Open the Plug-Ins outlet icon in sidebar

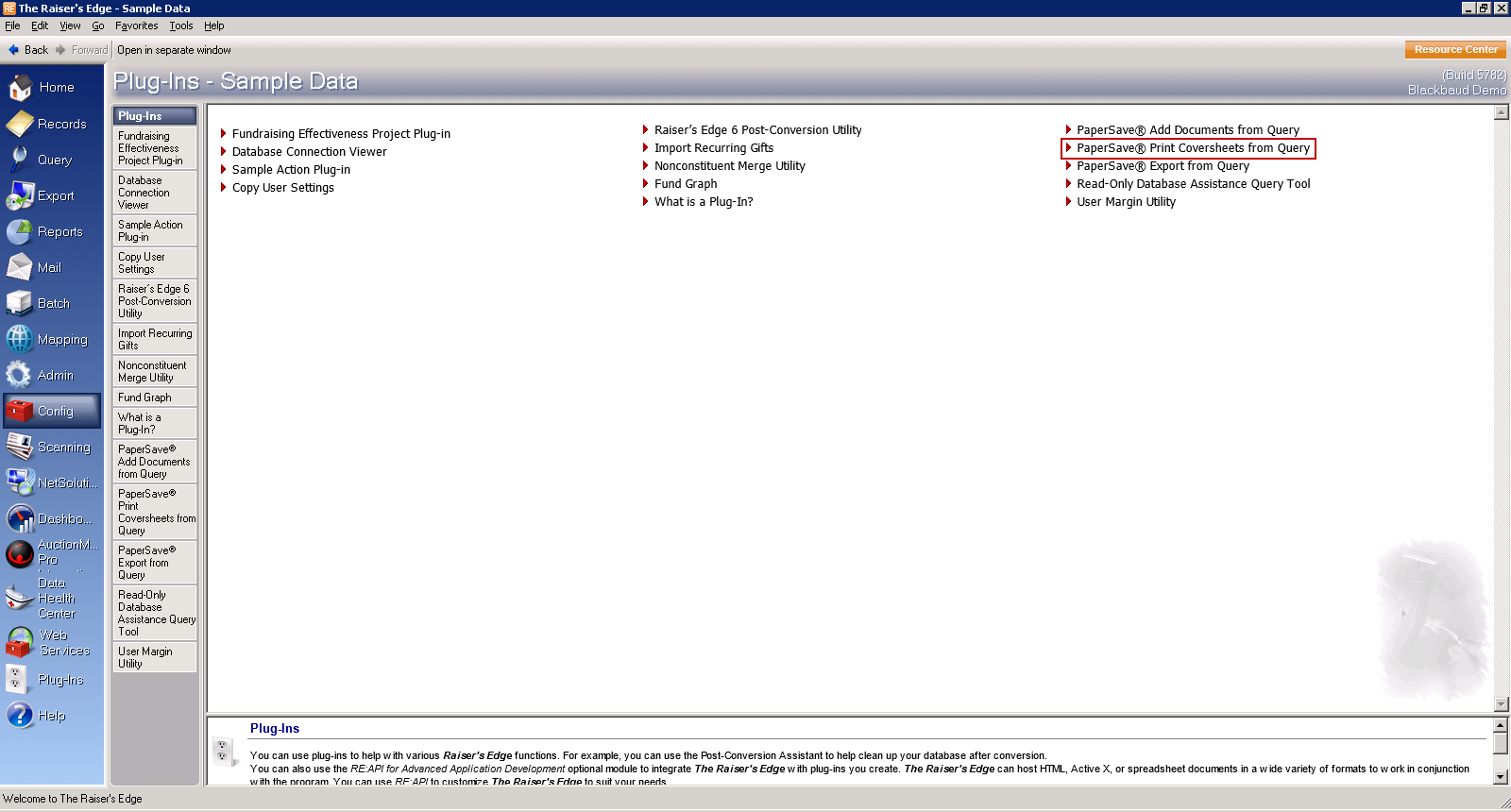(17, 679)
